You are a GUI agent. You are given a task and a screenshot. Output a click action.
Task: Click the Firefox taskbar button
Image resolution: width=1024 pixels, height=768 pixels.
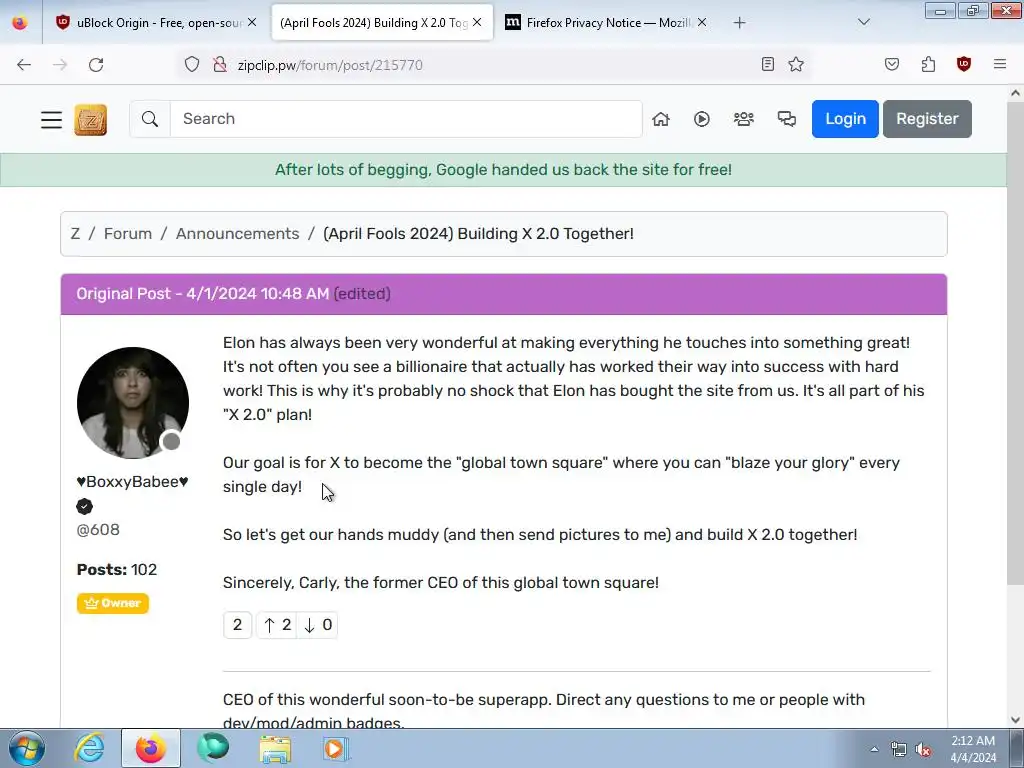coord(151,748)
